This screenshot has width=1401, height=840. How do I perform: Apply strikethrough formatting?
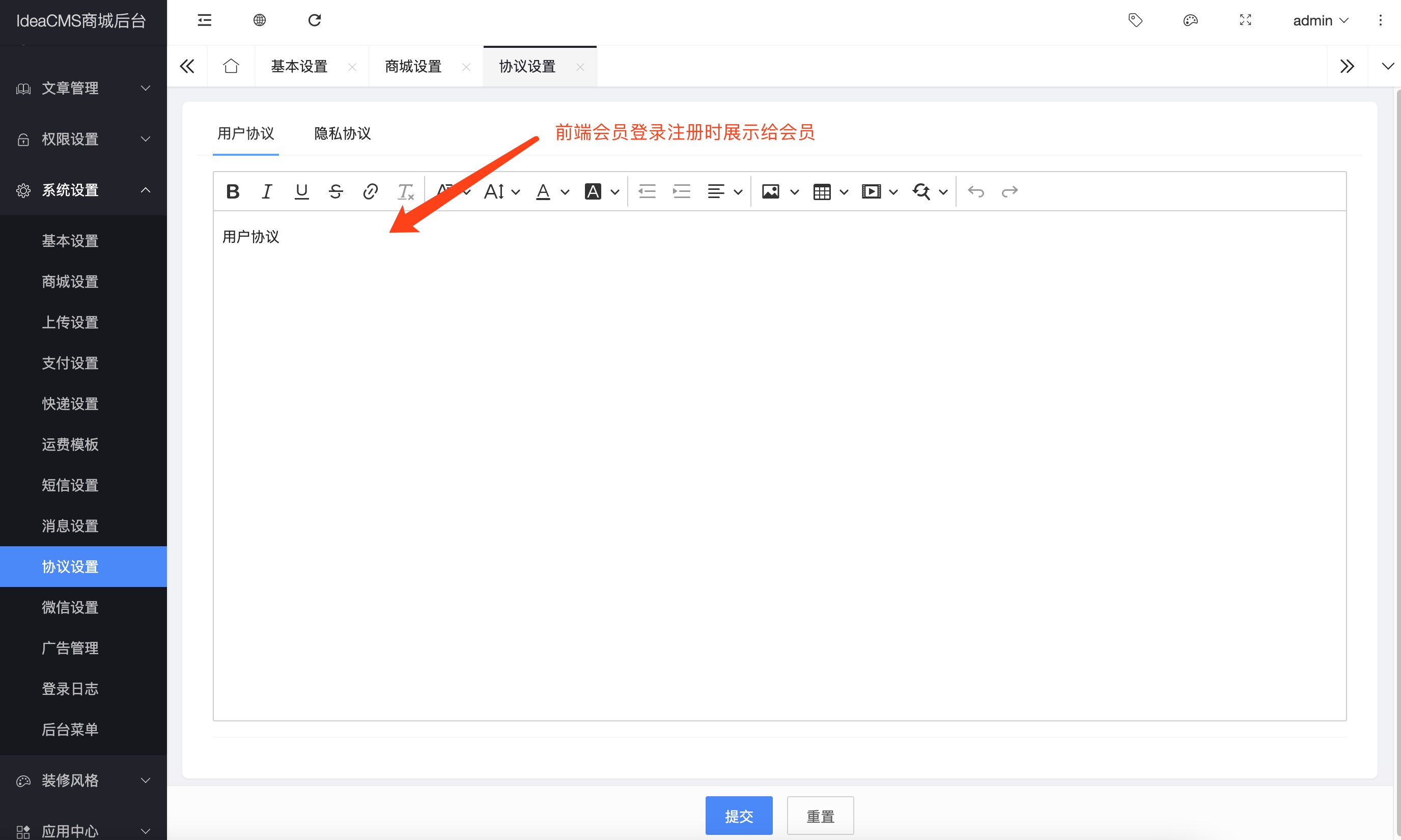(x=335, y=191)
